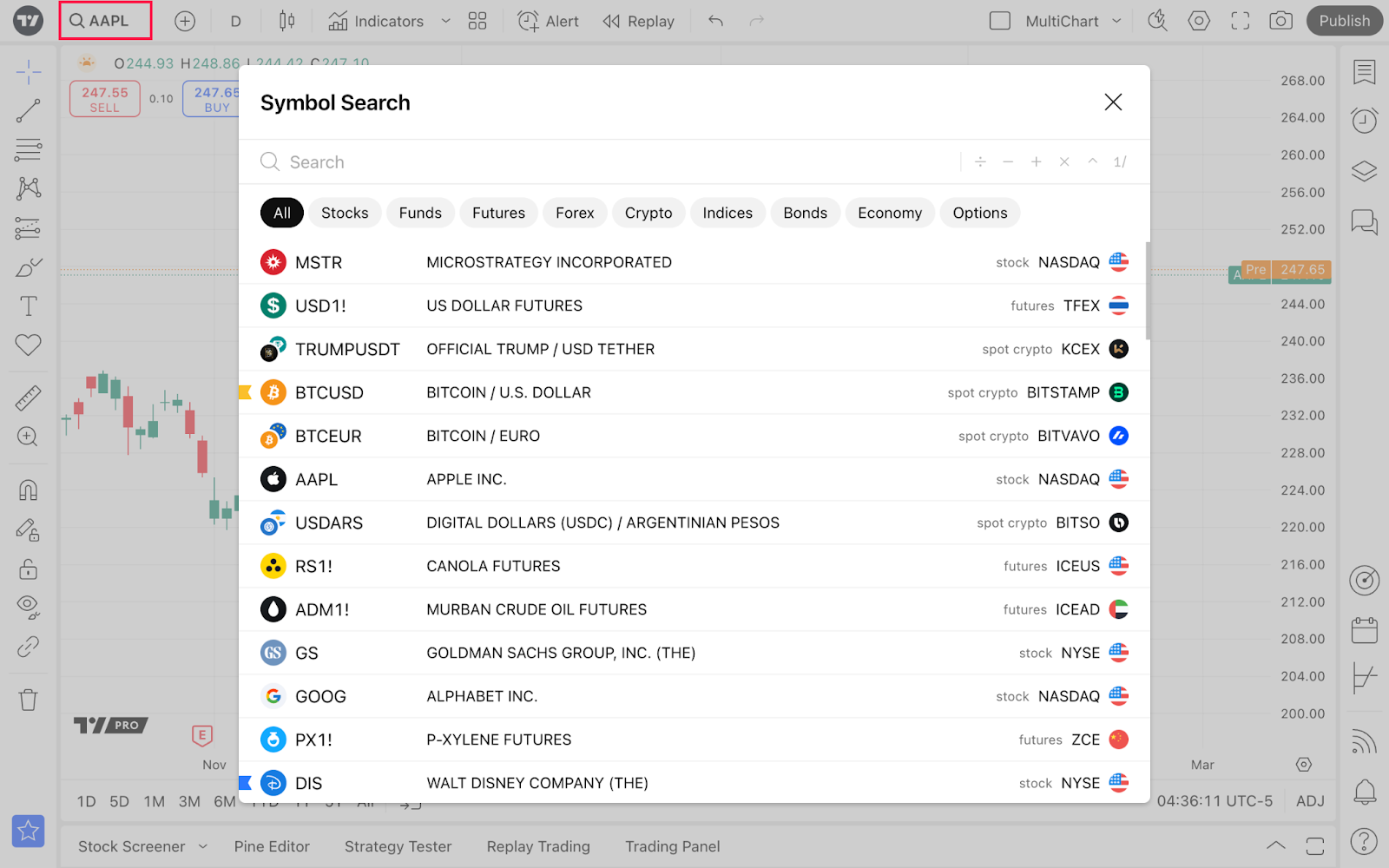The image size is (1389, 868).
Task: Open chart settings hexagon icon
Action: [x=1199, y=21]
